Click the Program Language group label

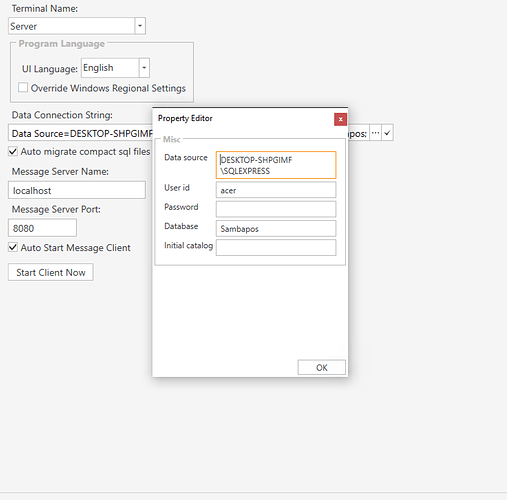point(62,44)
